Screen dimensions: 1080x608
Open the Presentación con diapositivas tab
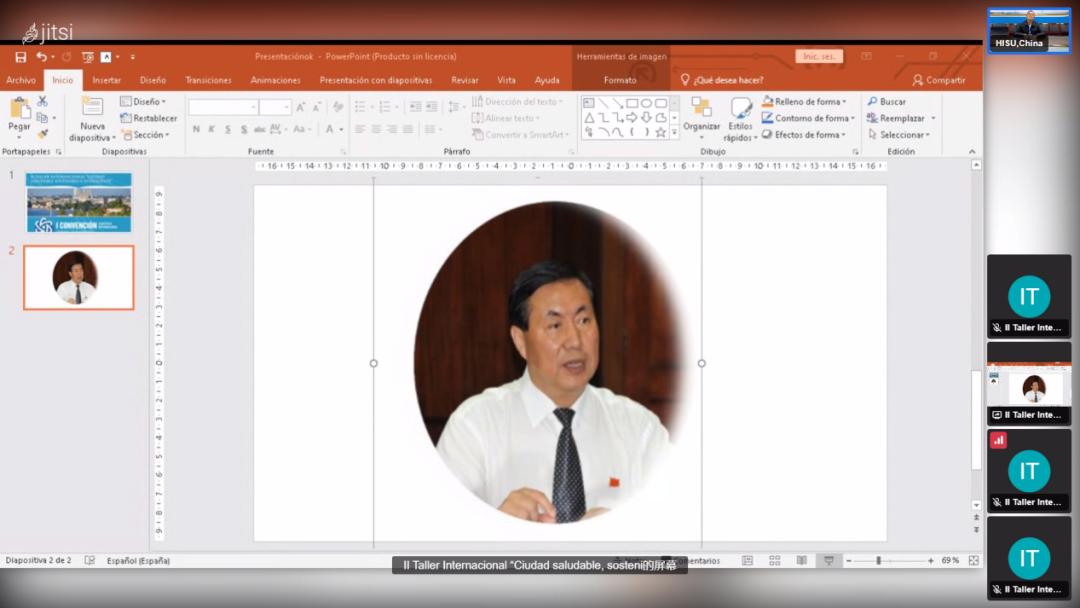(x=376, y=81)
